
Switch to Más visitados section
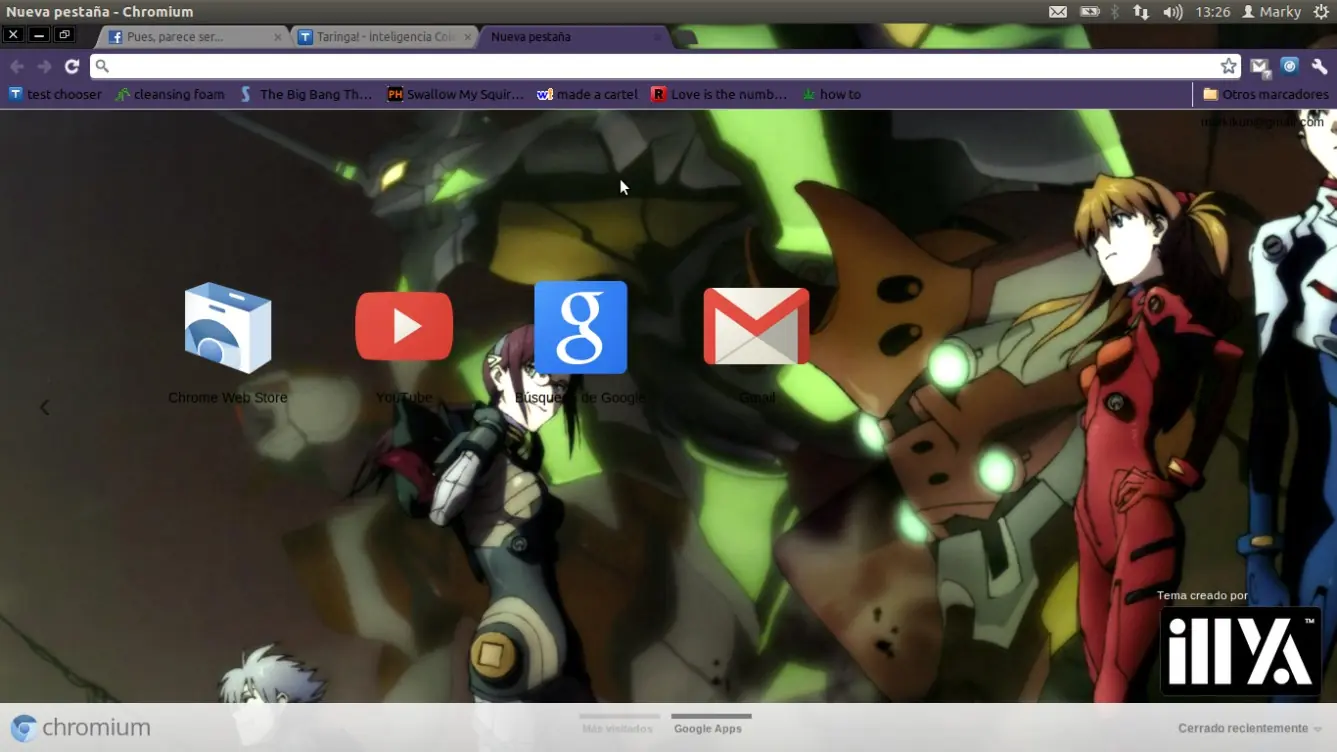pyautogui.click(x=618, y=725)
